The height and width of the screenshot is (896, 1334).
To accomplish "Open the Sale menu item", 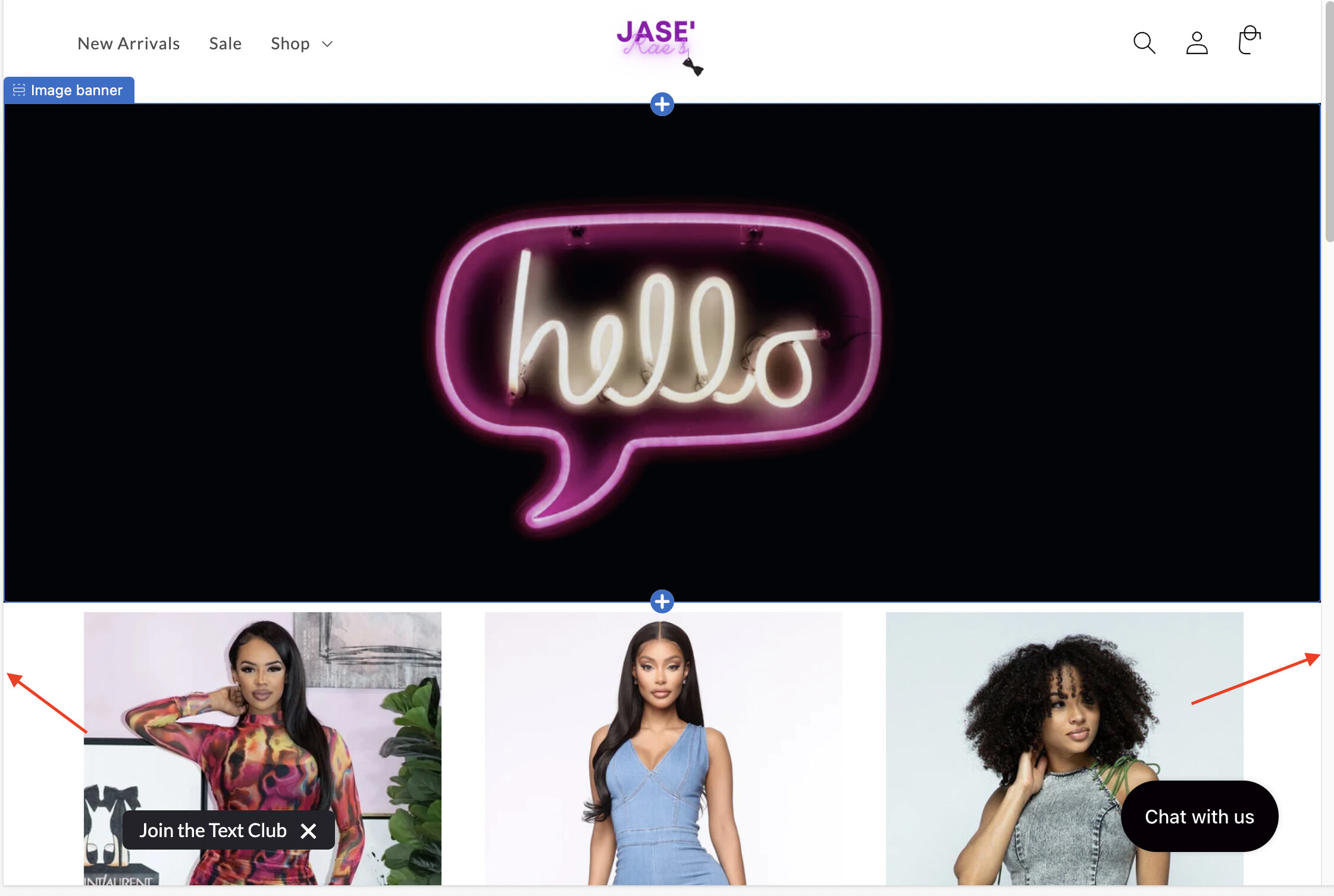I will (x=225, y=43).
